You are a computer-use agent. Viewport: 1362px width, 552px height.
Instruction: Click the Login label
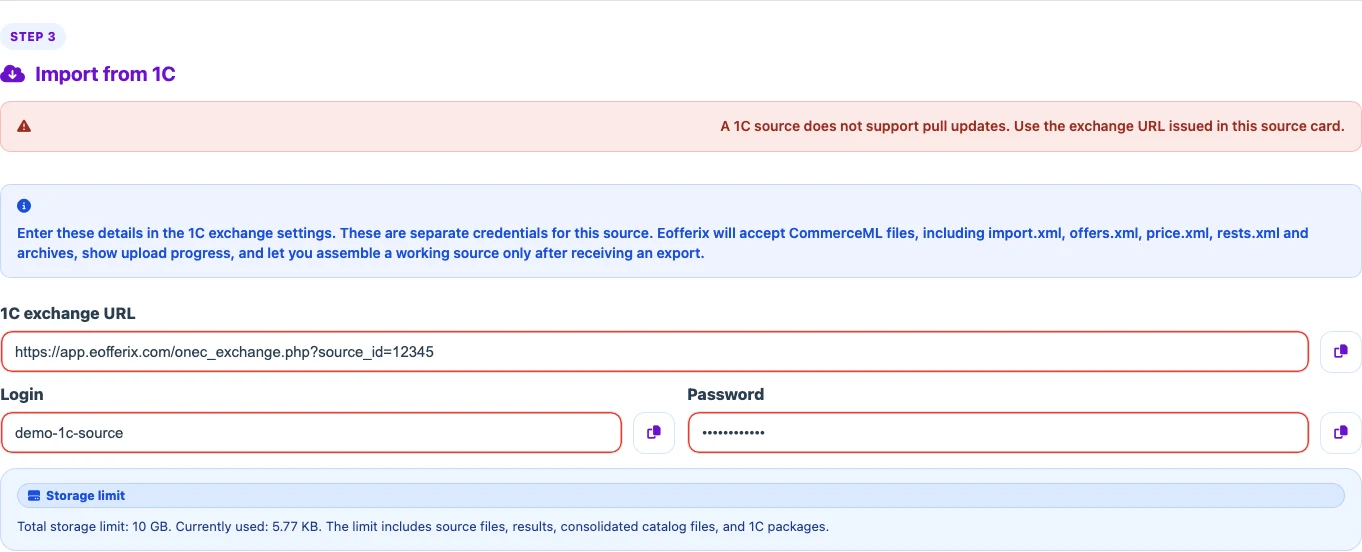click(22, 395)
